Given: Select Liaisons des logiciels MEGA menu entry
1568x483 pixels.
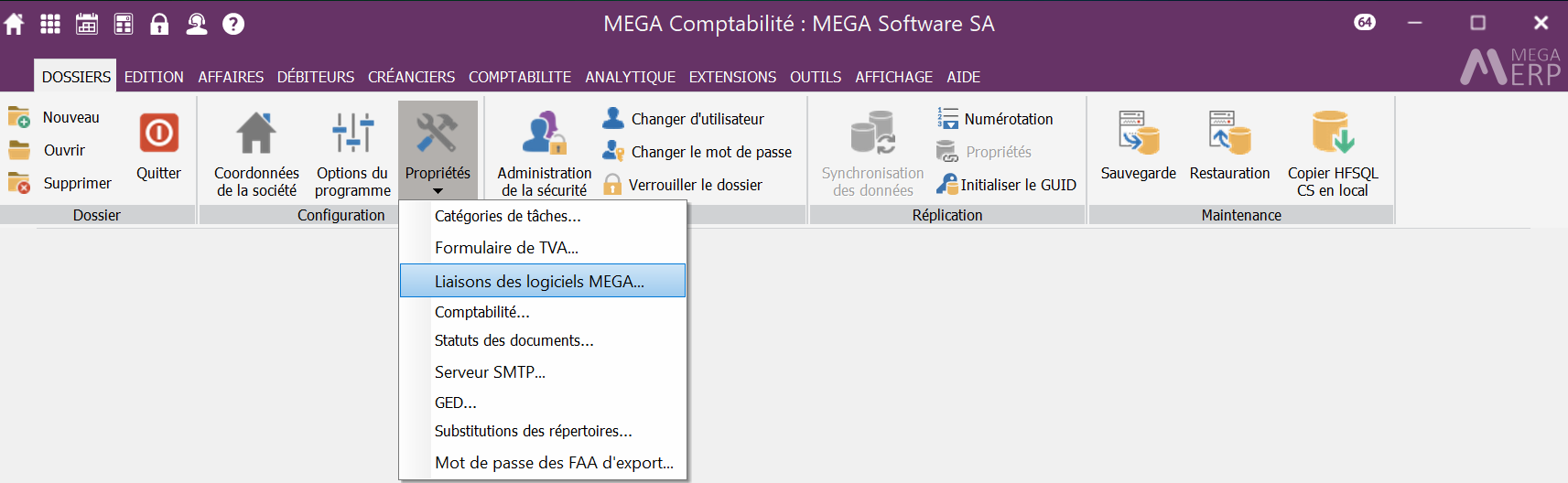Looking at the screenshot, I should coord(540,281).
